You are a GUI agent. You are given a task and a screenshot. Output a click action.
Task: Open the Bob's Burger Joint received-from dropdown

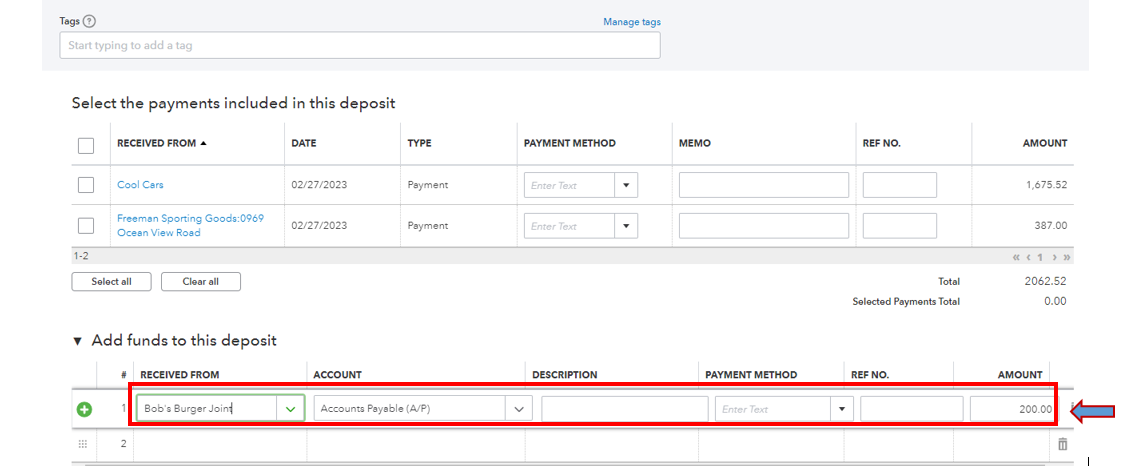[x=290, y=409]
